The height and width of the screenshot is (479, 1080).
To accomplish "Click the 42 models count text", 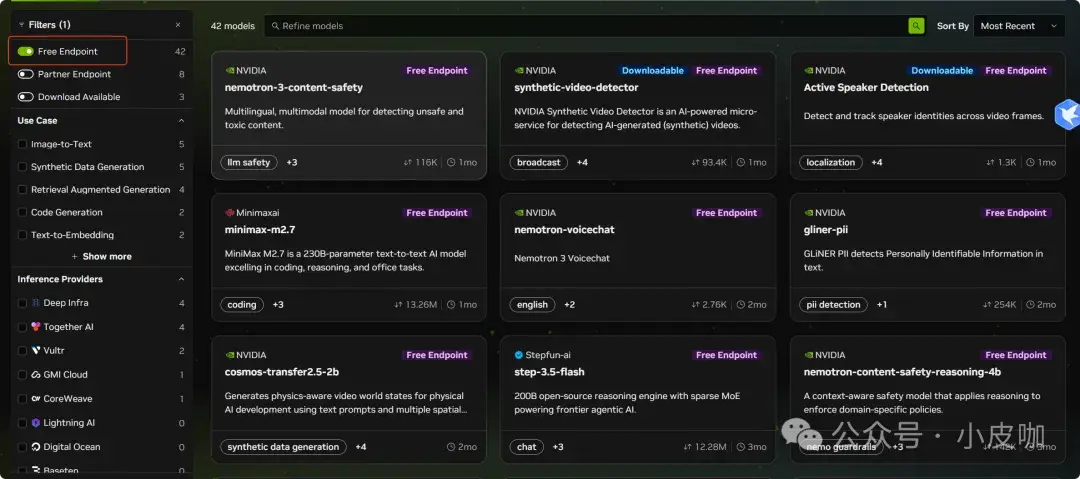I will point(233,26).
